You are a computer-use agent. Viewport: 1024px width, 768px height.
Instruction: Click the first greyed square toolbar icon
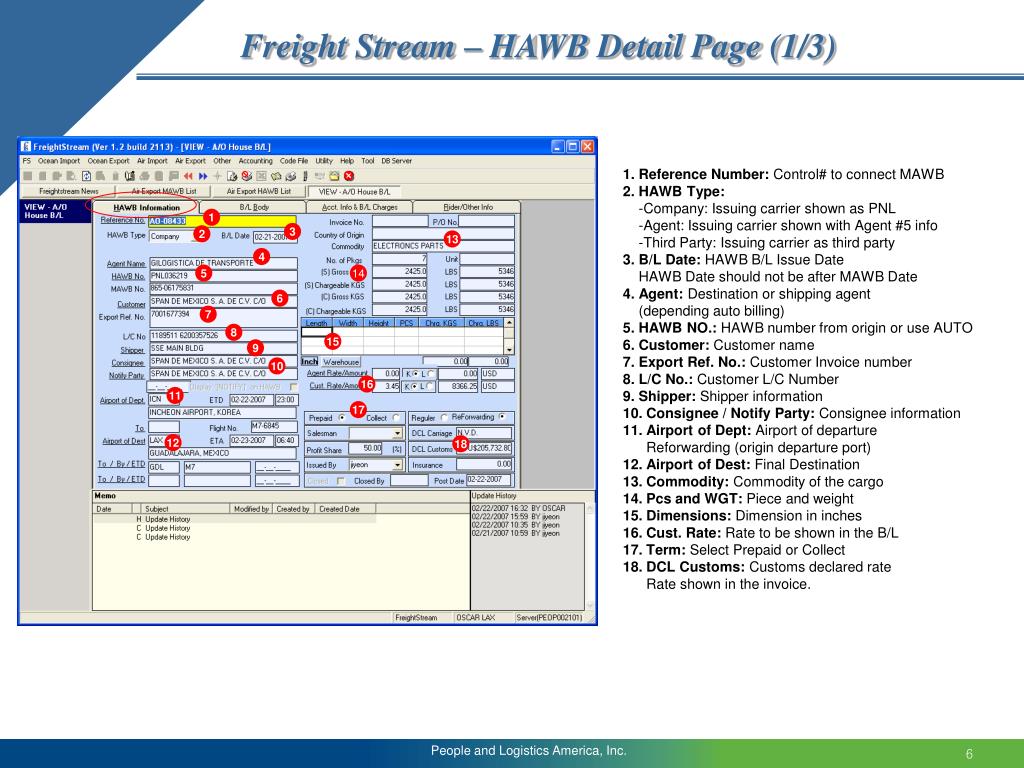(27, 176)
